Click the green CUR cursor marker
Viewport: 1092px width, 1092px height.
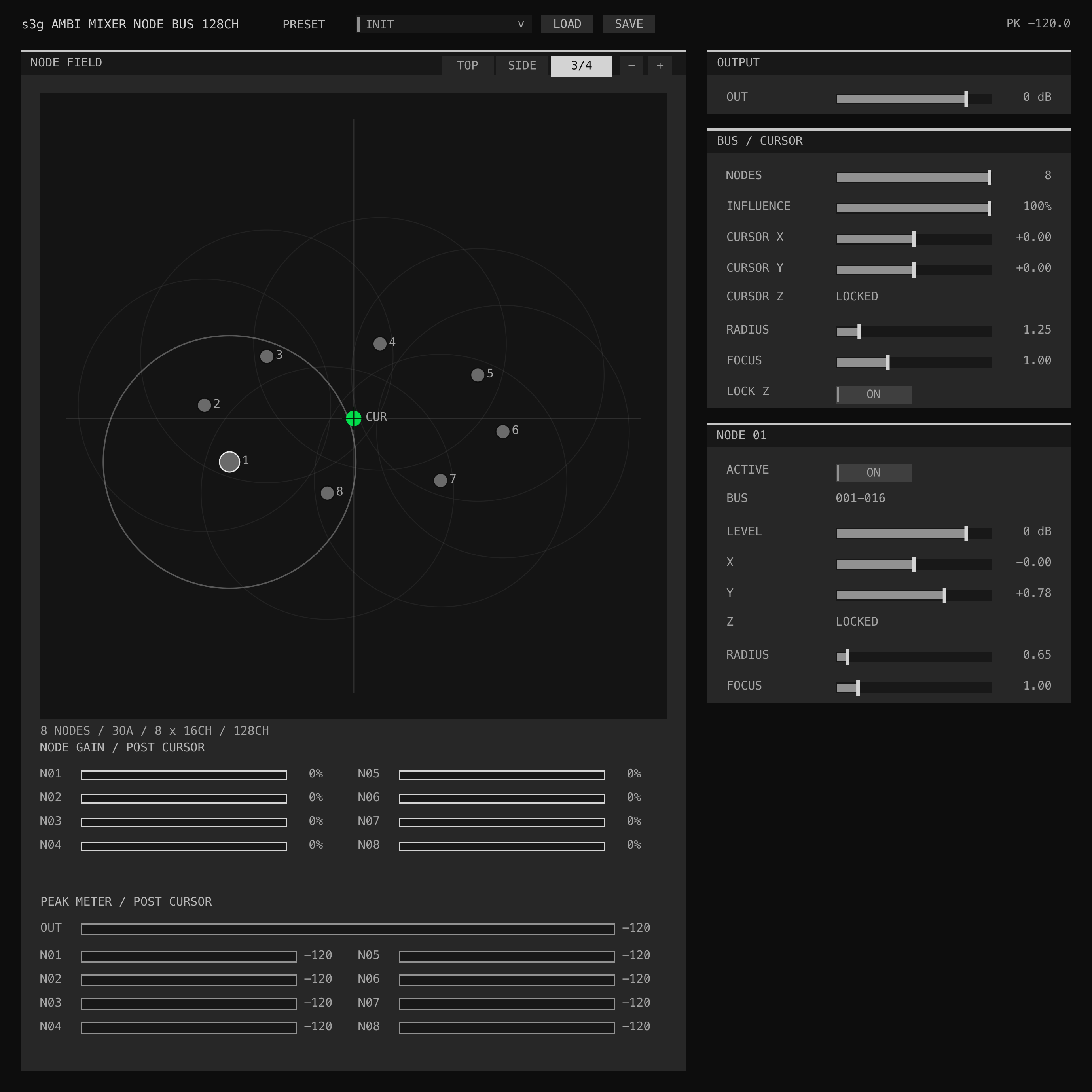pyautogui.click(x=354, y=418)
